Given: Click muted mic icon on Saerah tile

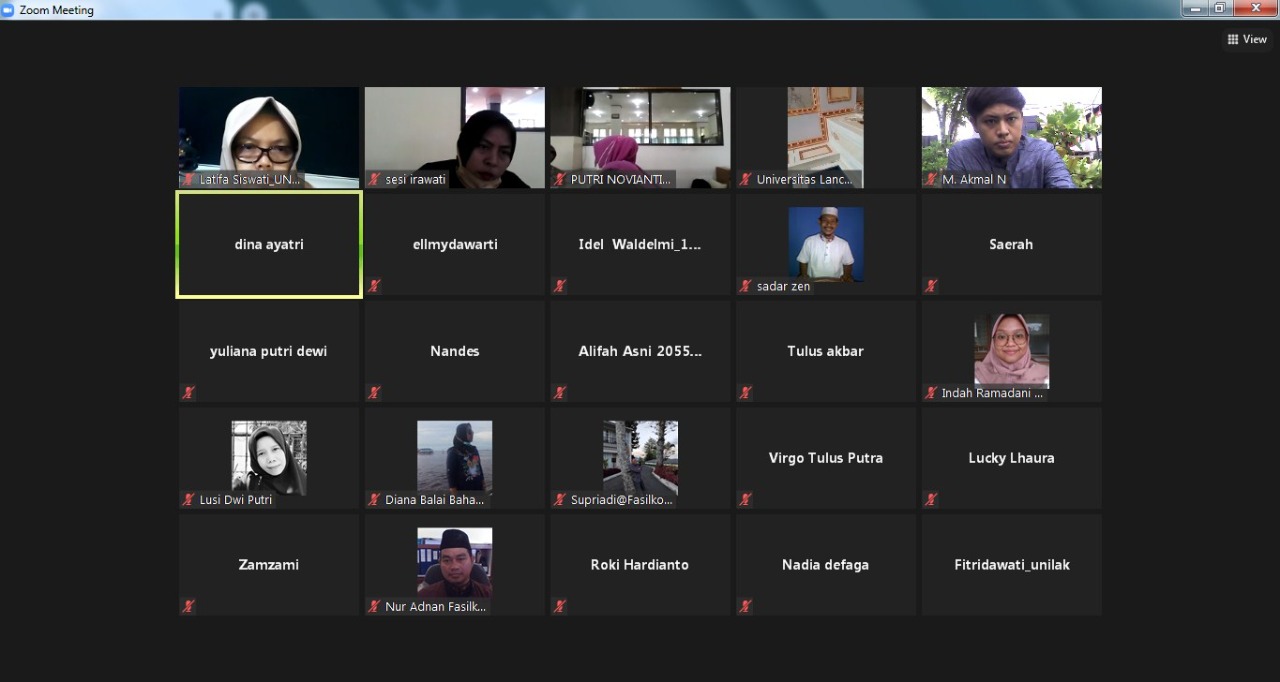Looking at the screenshot, I should pyautogui.click(x=931, y=286).
